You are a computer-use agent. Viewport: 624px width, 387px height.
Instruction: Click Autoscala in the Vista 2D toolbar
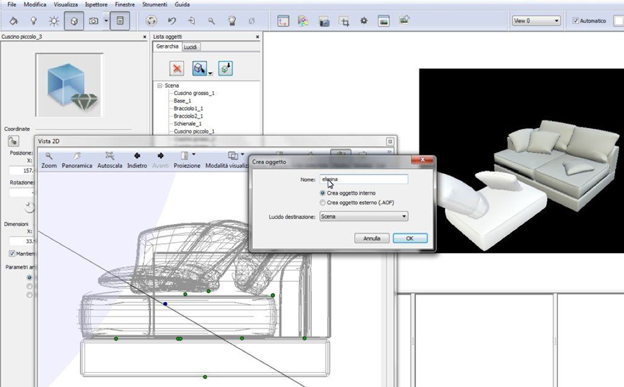[x=110, y=160]
